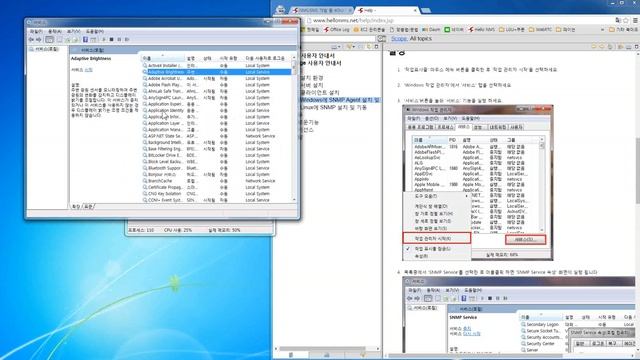
Task: Switch to the 표준 tab in Services
Action: click(x=88, y=207)
